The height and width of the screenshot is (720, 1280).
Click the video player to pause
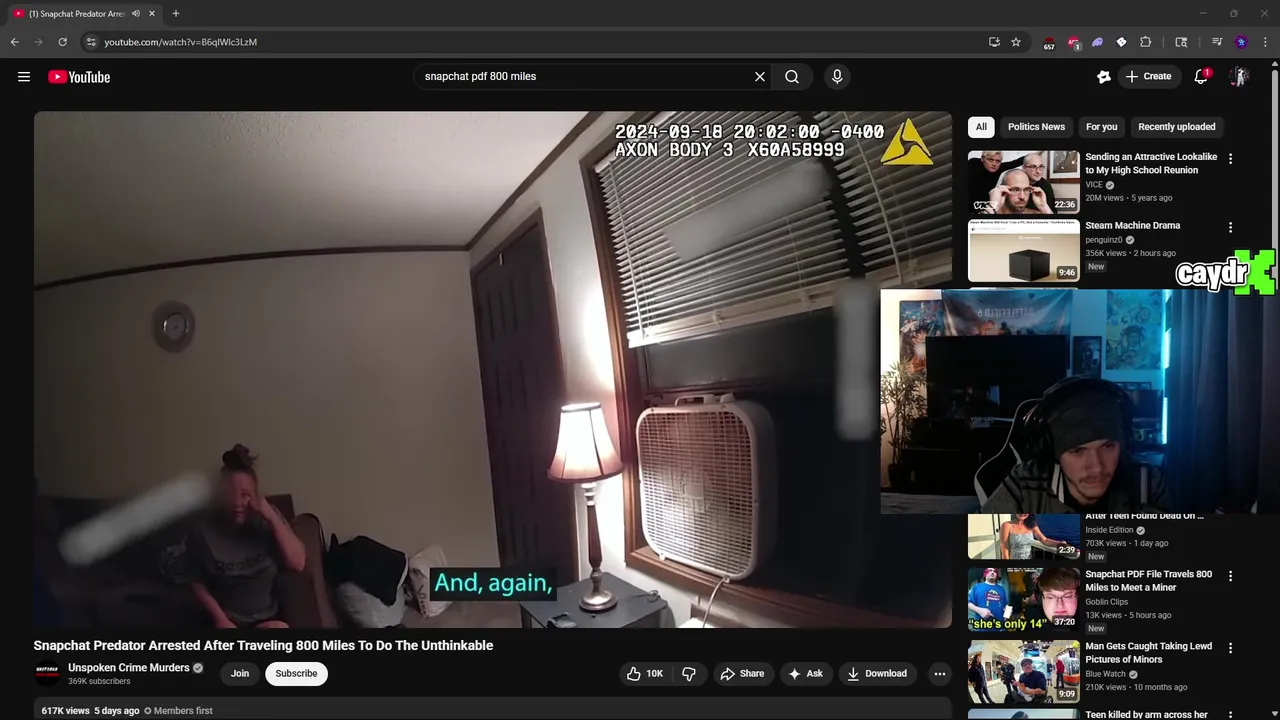click(x=492, y=369)
